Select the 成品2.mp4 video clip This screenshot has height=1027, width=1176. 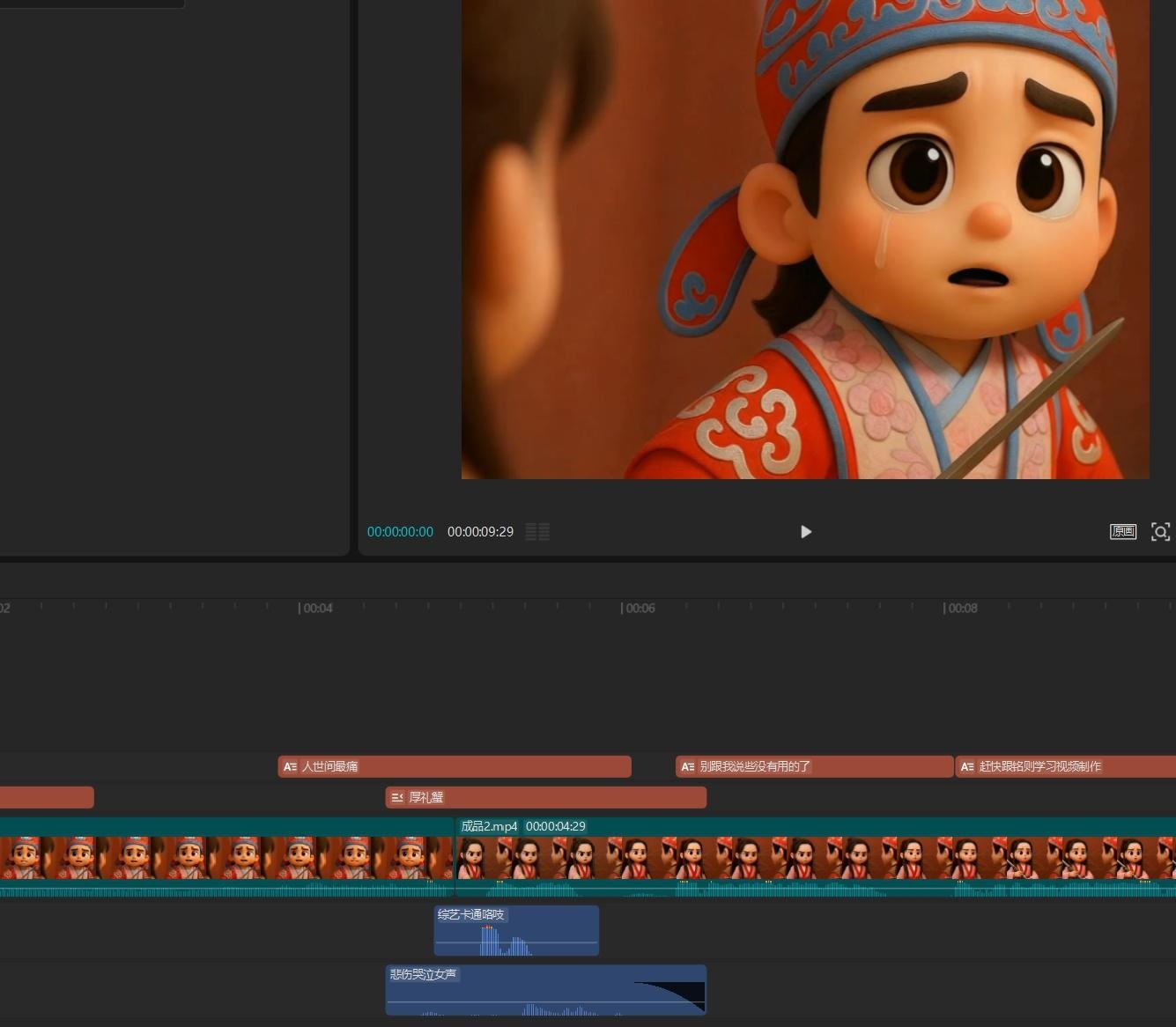click(x=815, y=857)
